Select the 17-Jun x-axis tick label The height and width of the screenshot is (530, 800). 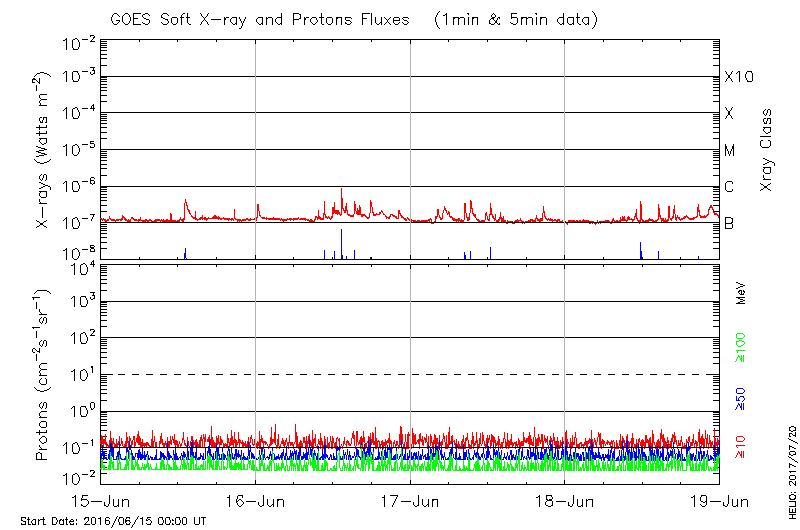(x=410, y=500)
